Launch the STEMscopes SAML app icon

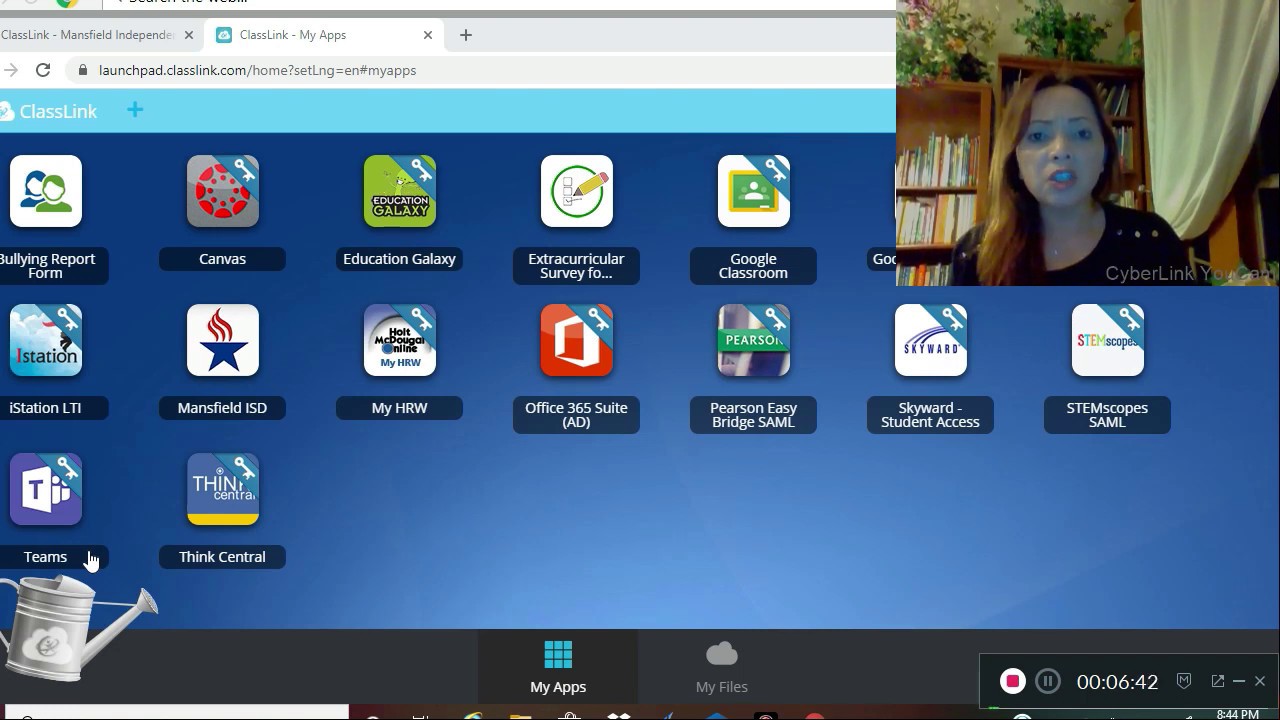1107,340
